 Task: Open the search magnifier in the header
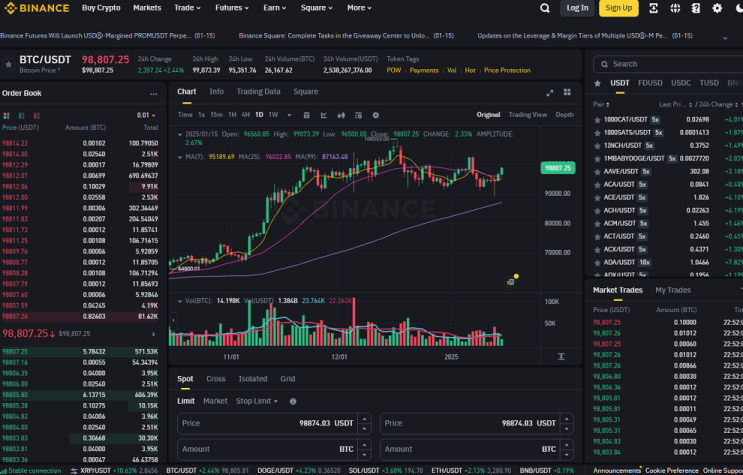[545, 8]
